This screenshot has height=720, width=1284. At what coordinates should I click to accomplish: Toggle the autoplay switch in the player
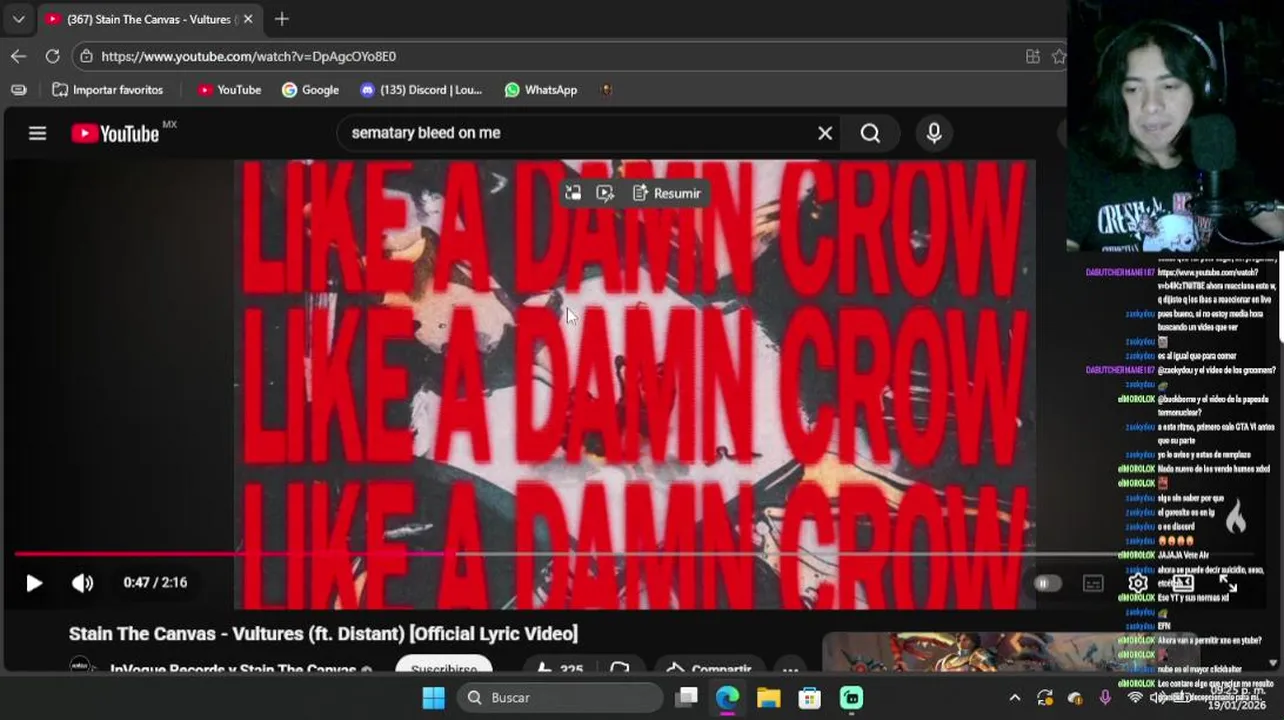1046,584
